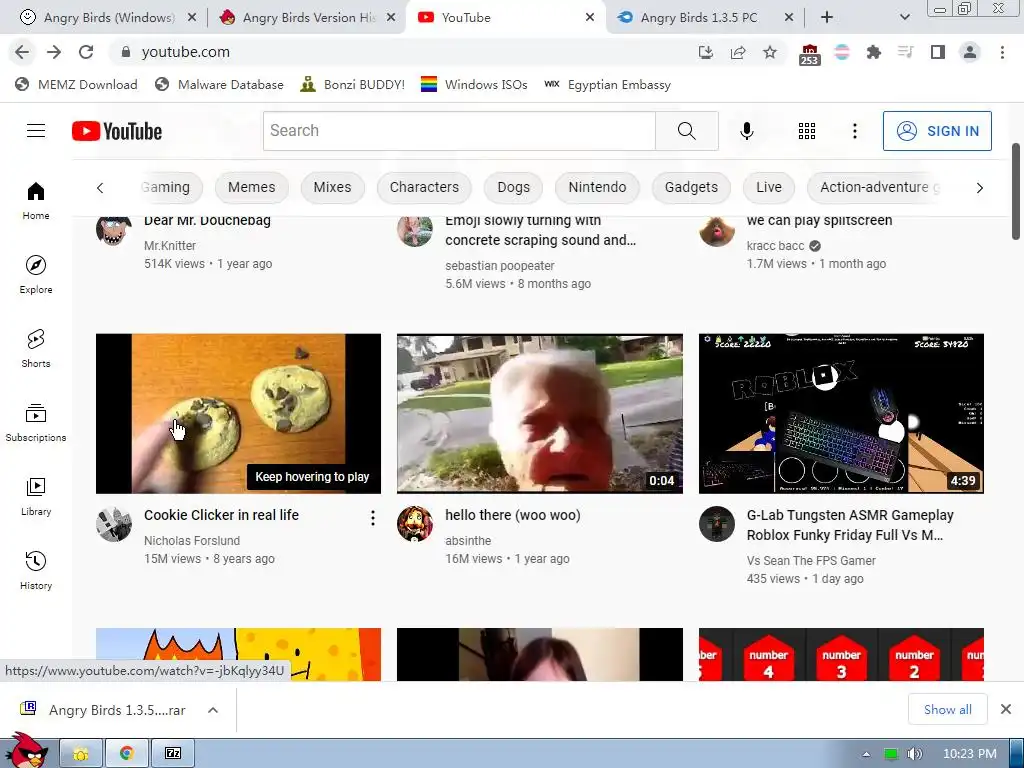
Task: Open a new browser tab
Action: [827, 18]
